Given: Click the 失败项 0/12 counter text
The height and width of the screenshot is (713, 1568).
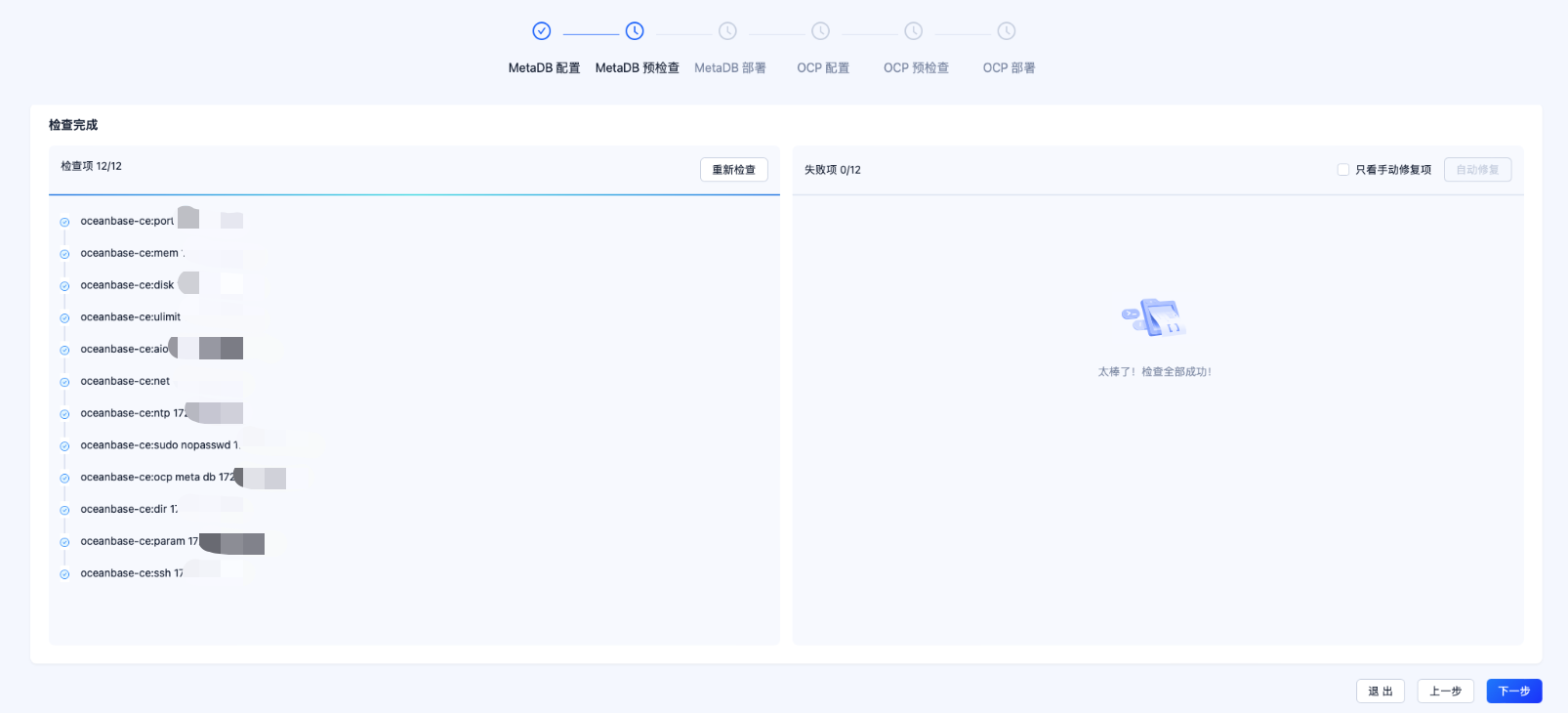Looking at the screenshot, I should (833, 170).
